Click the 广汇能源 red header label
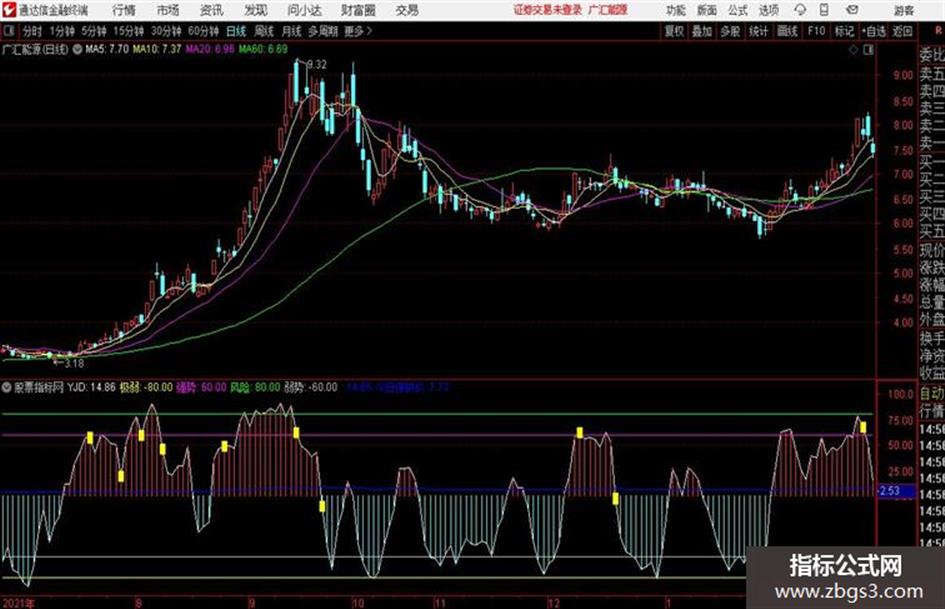 click(608, 10)
